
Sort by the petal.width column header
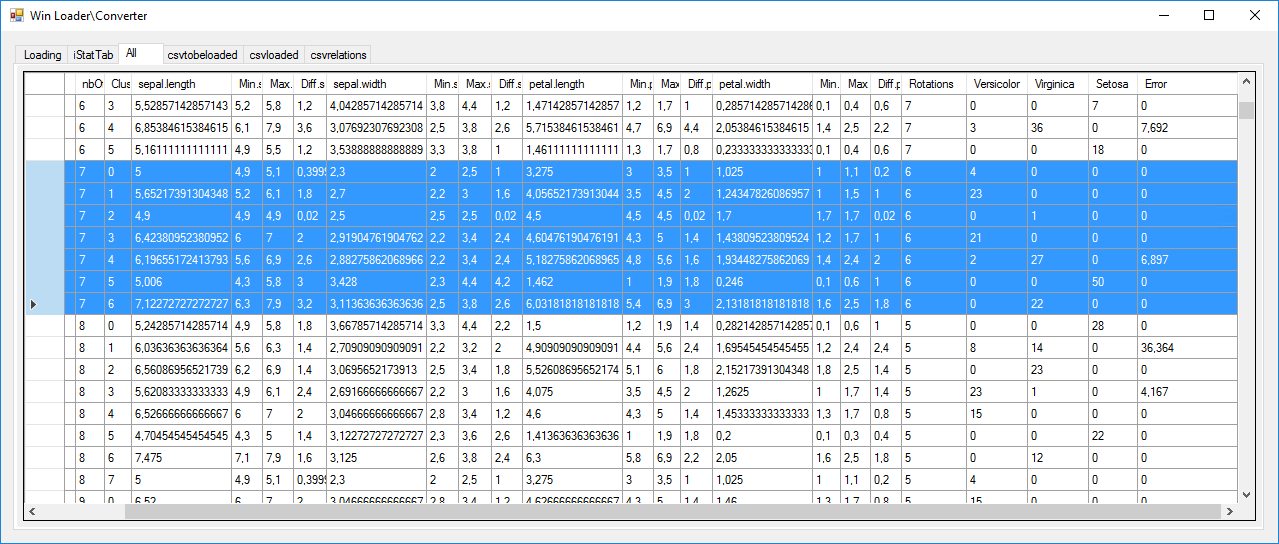click(763, 84)
